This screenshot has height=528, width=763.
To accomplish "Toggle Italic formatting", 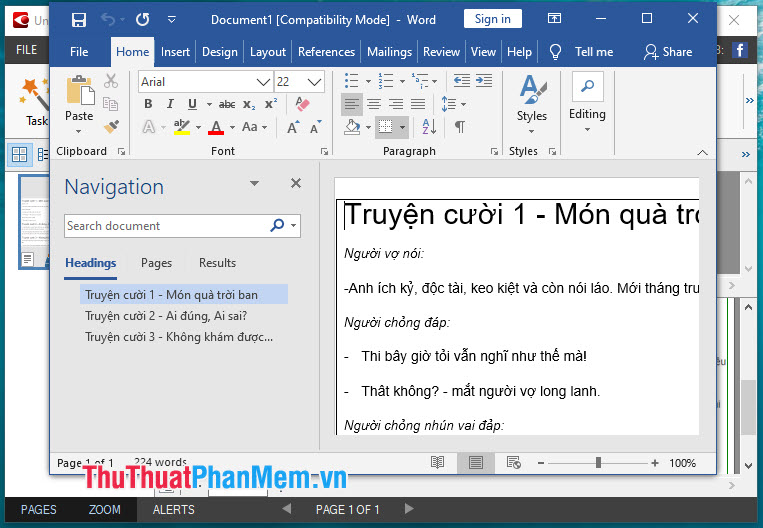I will (170, 104).
